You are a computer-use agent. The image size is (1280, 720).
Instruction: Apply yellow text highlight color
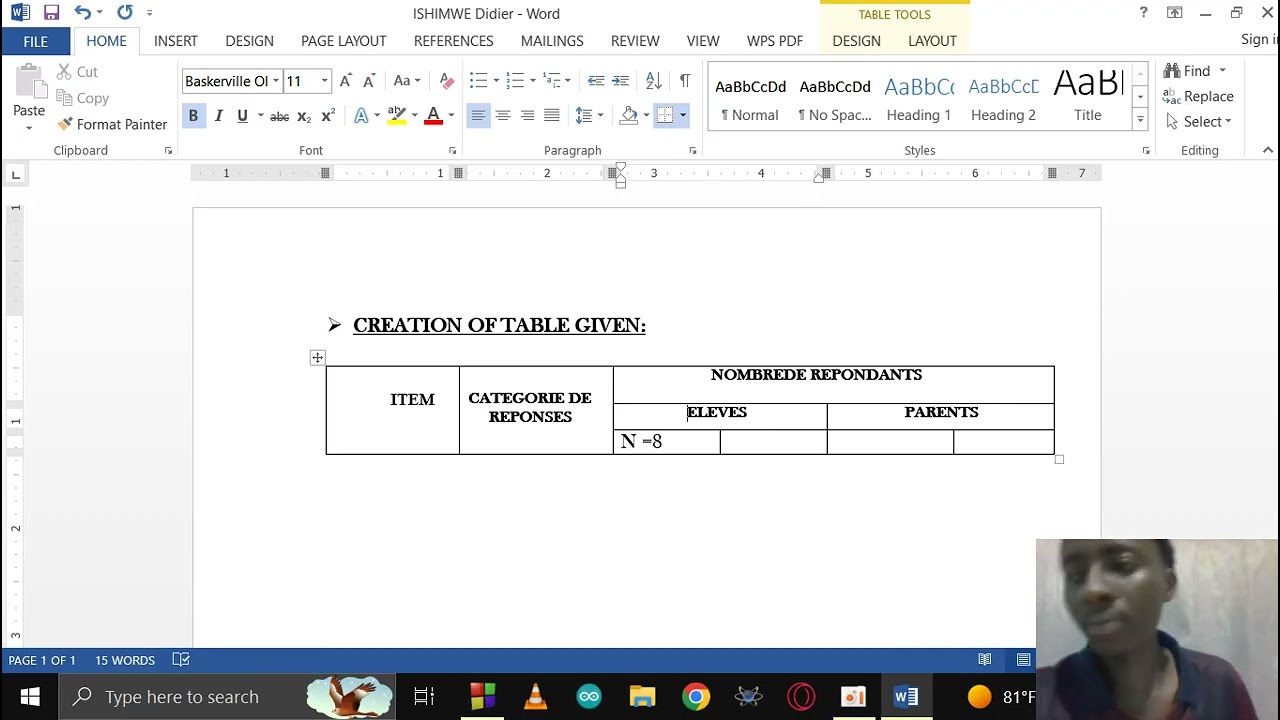coord(397,116)
